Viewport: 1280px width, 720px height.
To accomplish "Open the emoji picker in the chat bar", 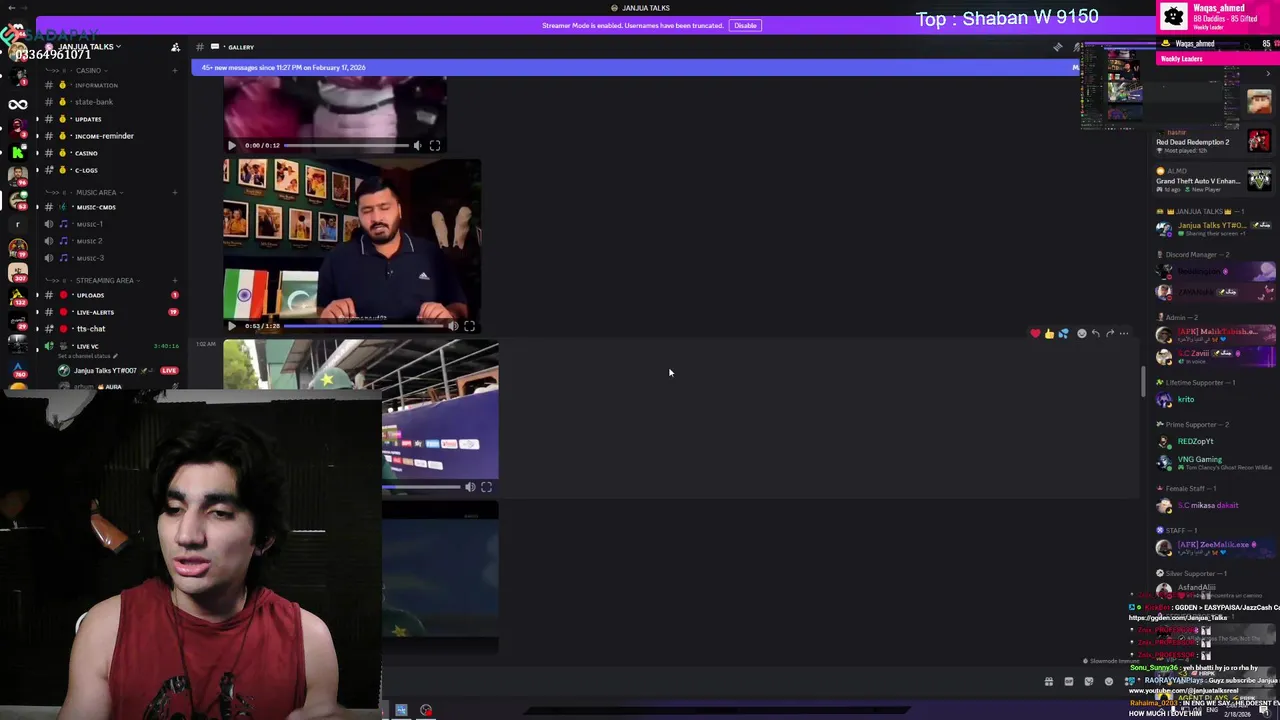I will [x=1109, y=682].
